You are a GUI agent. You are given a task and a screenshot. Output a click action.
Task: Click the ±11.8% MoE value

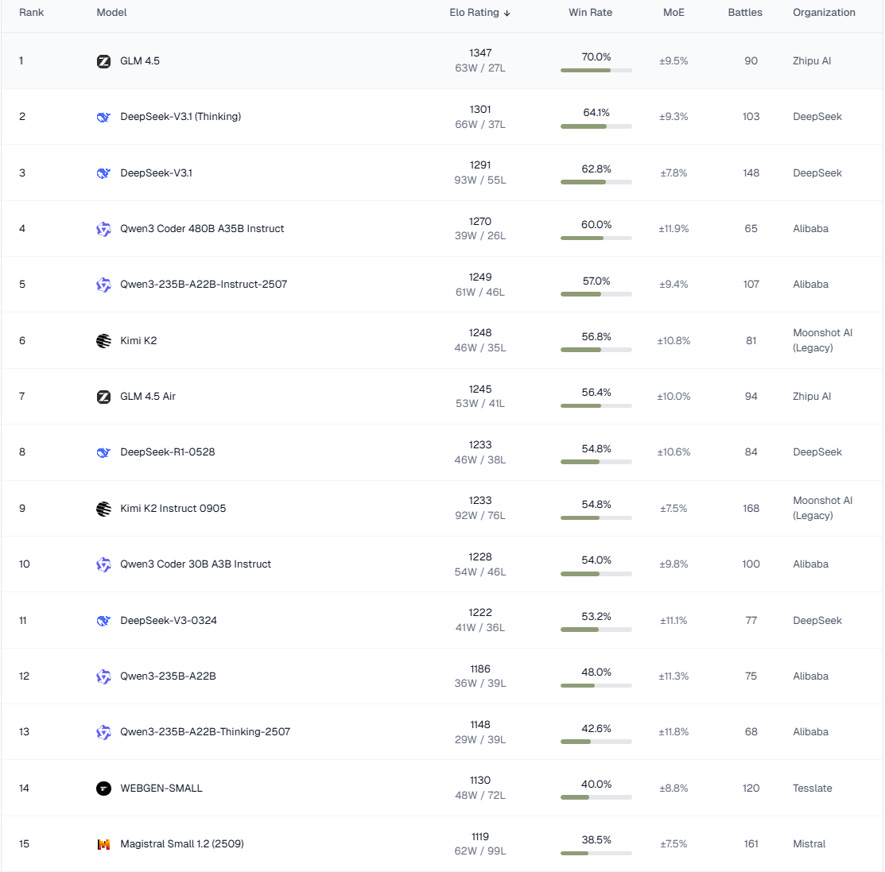[x=673, y=732]
